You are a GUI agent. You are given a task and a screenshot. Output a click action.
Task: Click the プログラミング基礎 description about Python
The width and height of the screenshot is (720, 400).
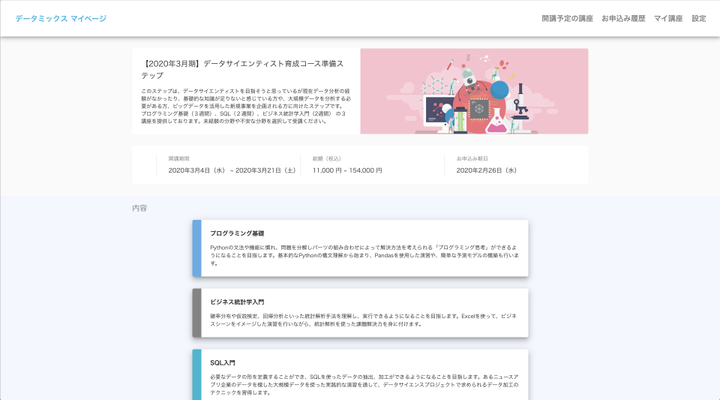pyautogui.click(x=365, y=255)
